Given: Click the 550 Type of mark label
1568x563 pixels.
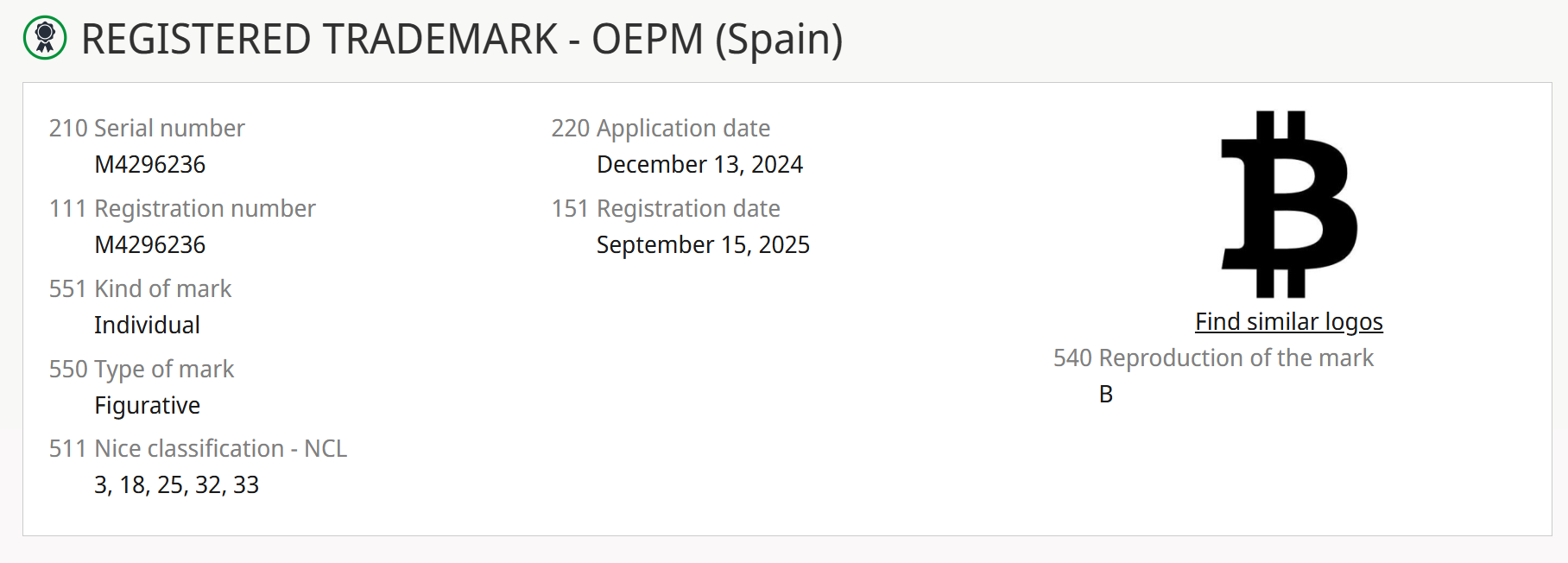Looking at the screenshot, I should (142, 370).
